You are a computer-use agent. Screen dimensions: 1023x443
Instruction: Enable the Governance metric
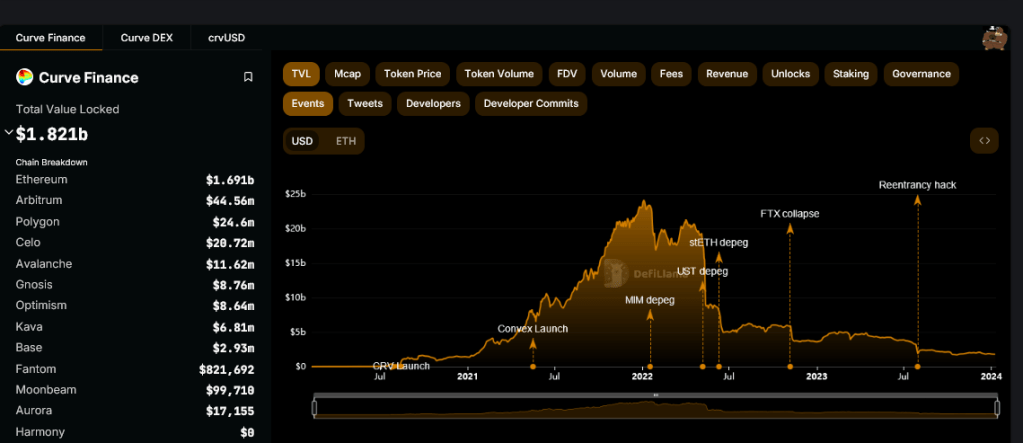pos(921,73)
